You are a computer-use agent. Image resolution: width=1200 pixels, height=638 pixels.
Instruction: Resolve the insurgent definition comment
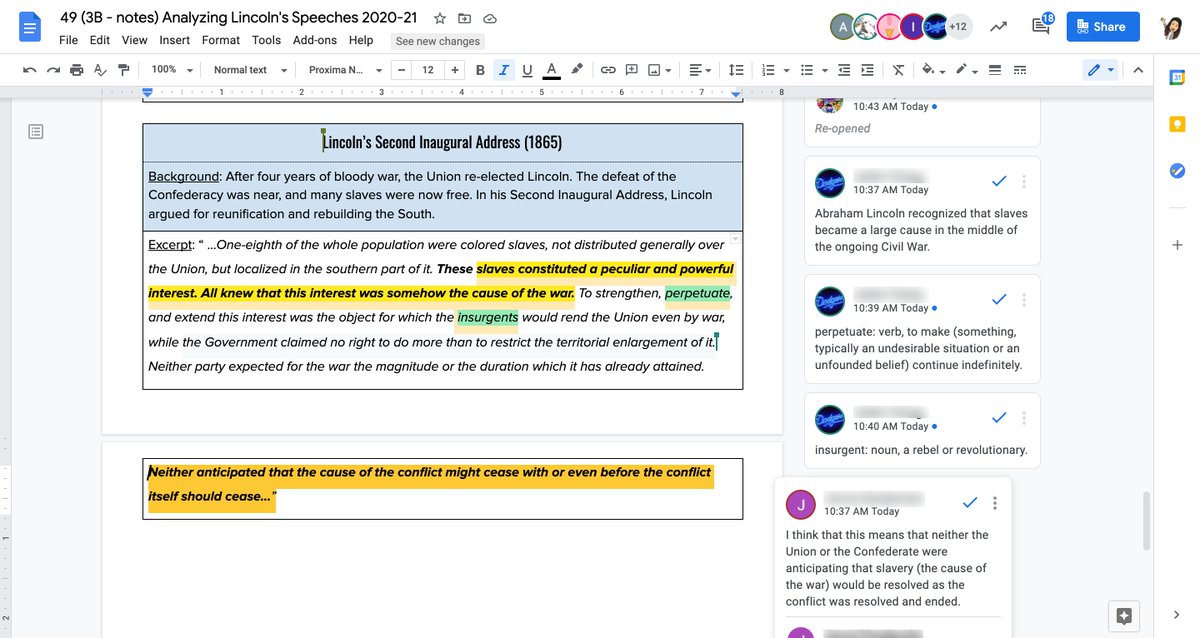[998, 417]
